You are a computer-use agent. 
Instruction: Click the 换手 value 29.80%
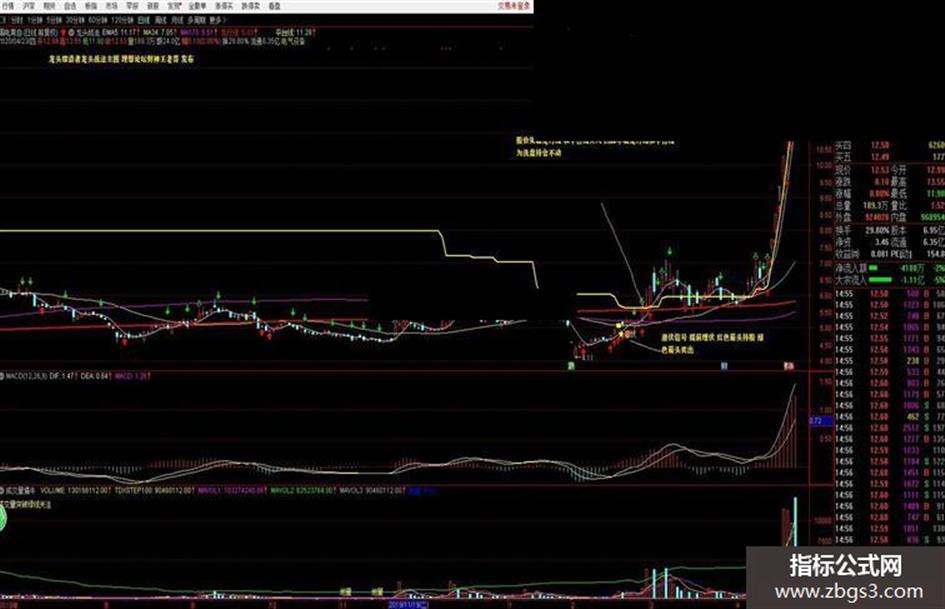coord(878,230)
